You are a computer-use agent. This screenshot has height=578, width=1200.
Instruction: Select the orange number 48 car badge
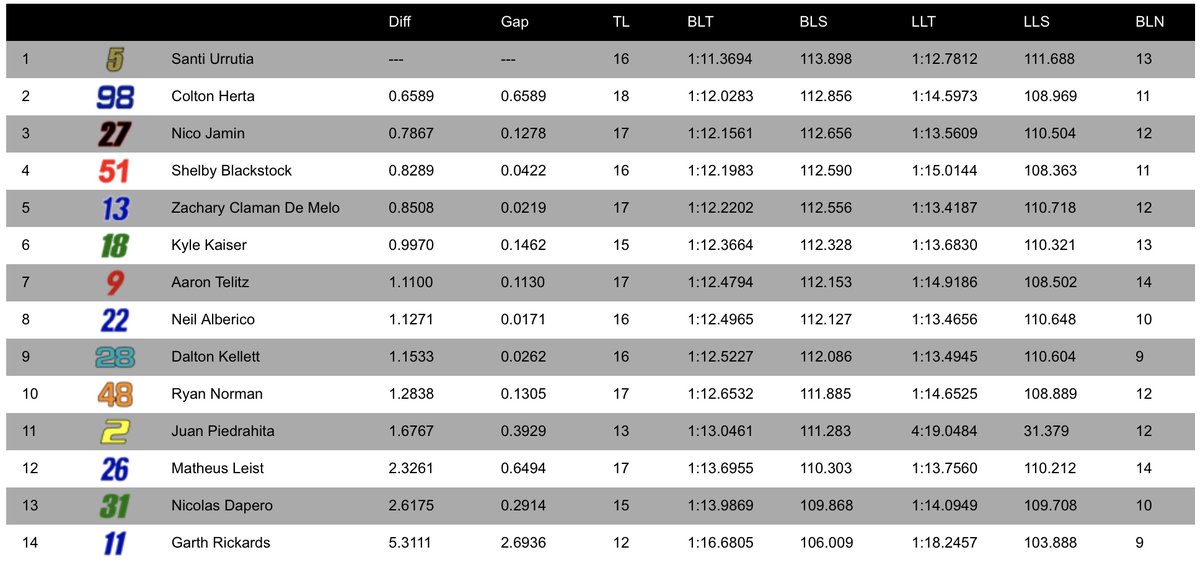(115, 394)
